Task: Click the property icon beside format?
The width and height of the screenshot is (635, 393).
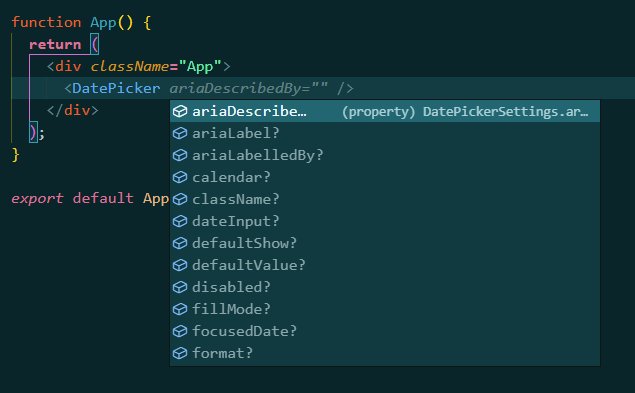Action: click(x=180, y=353)
